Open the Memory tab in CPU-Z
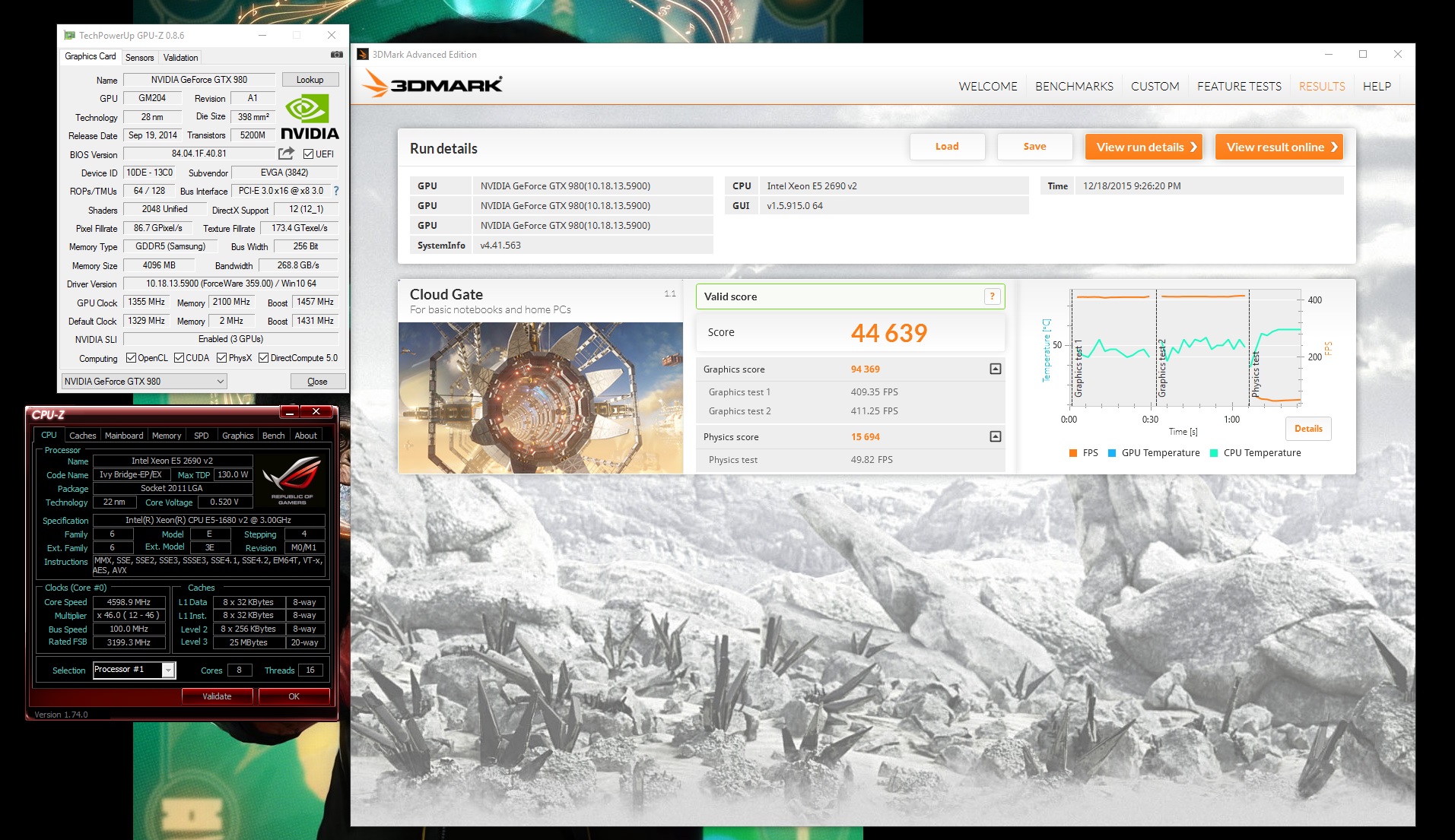The width and height of the screenshot is (1455, 840). (x=167, y=436)
